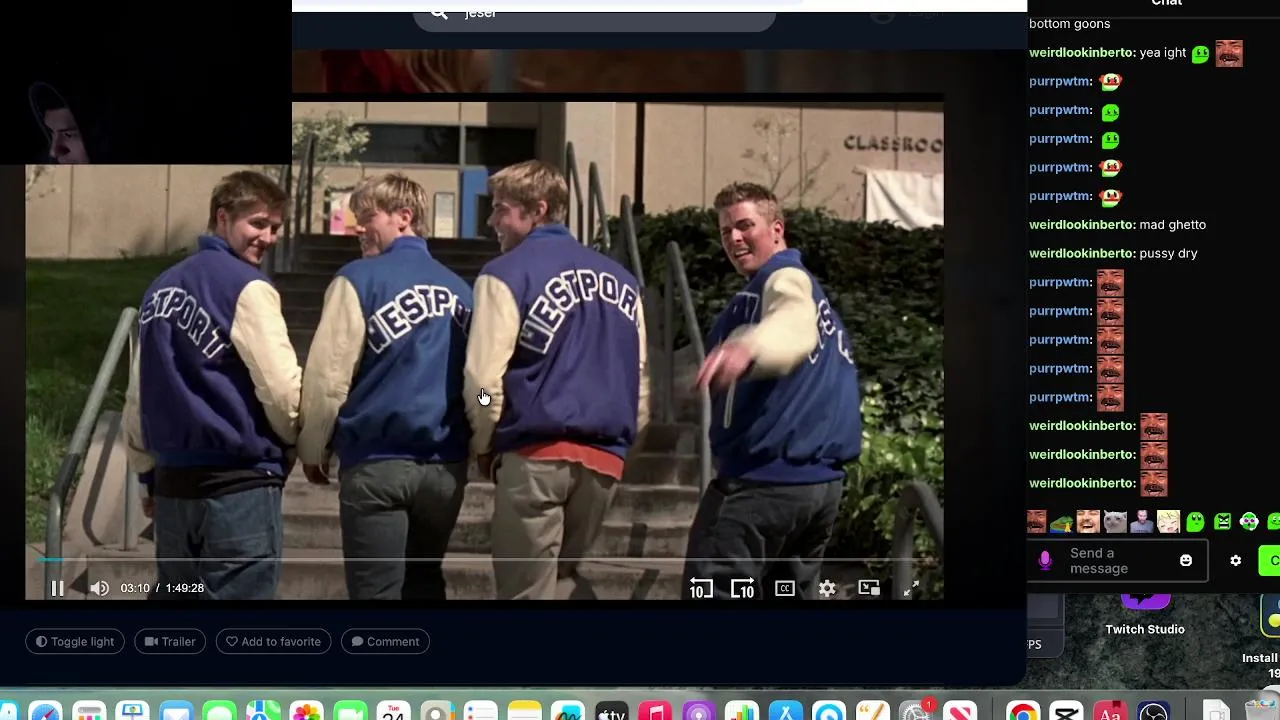Pause the video with the pause button
This screenshot has width=1280, height=720.
[x=57, y=588]
